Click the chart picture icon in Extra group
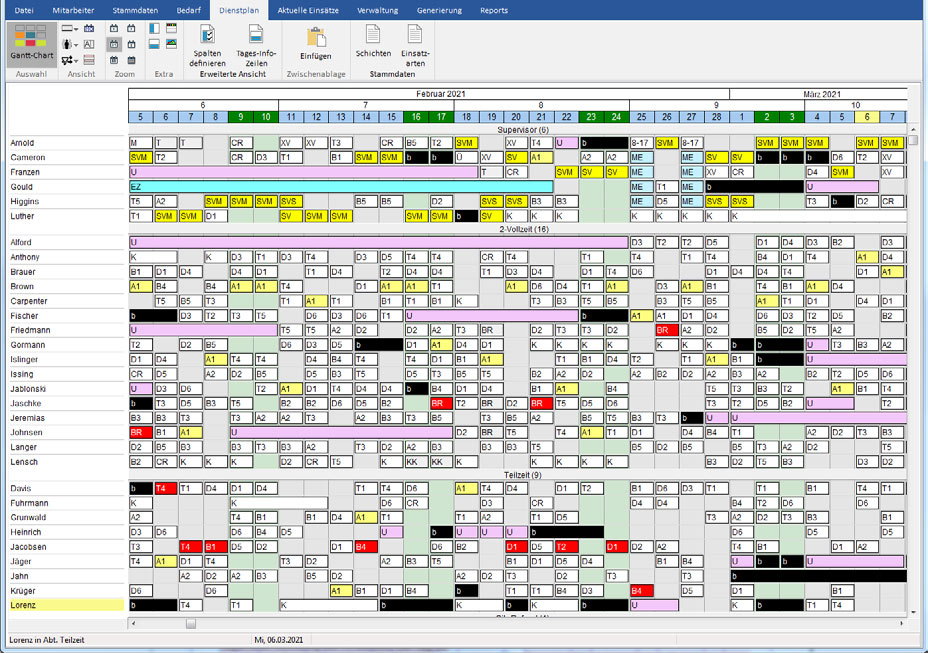Image resolution: width=928 pixels, height=653 pixels. click(172, 44)
